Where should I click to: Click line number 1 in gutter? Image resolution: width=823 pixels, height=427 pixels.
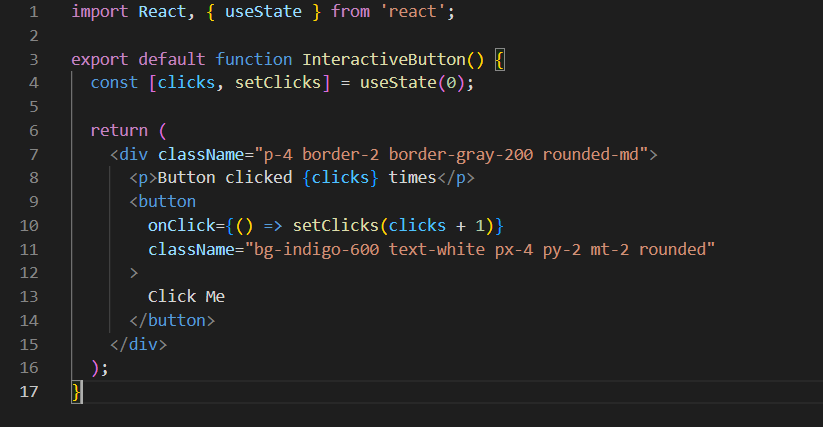click(x=34, y=12)
